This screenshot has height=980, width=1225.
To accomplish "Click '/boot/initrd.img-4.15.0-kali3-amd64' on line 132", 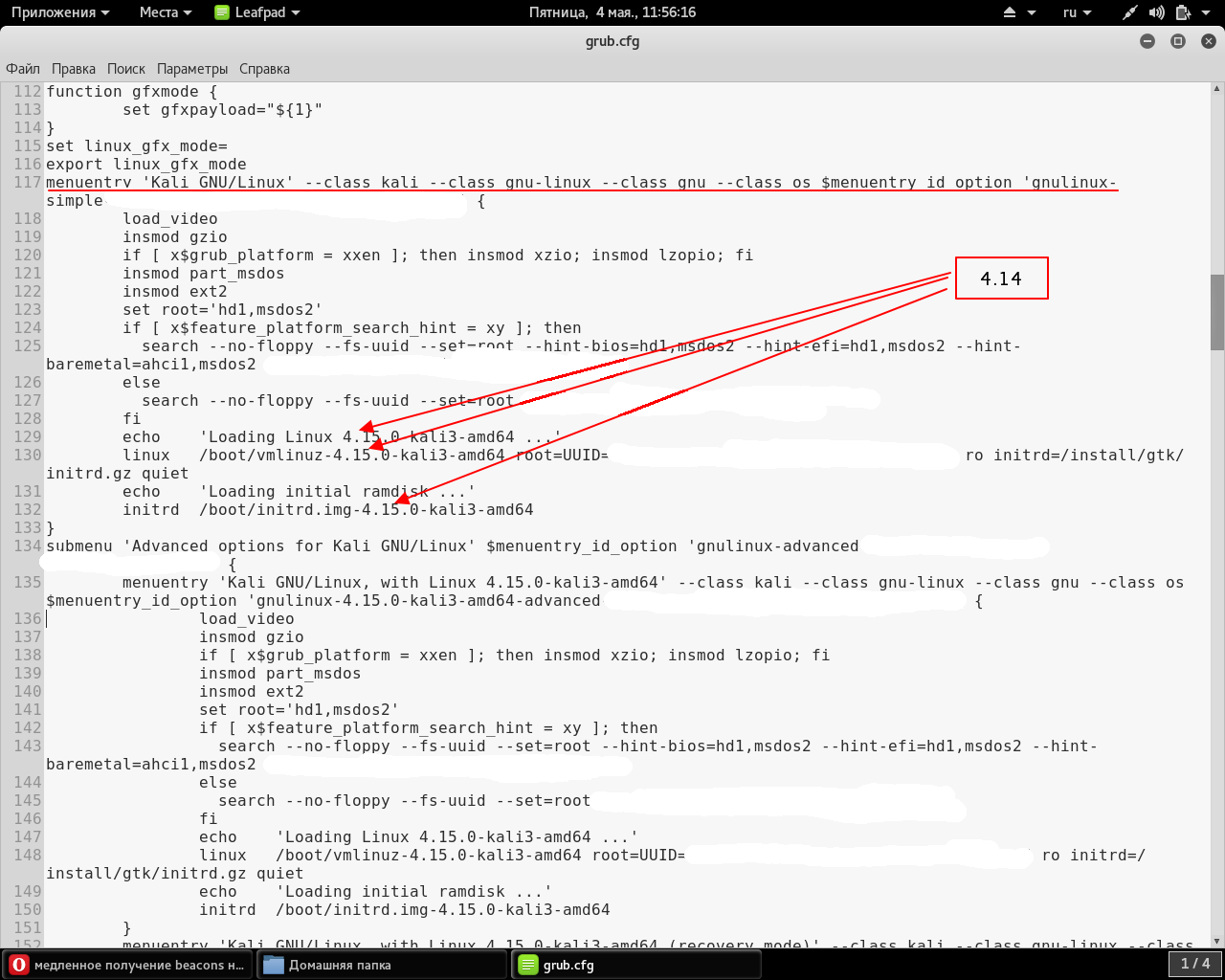I will tap(367, 510).
